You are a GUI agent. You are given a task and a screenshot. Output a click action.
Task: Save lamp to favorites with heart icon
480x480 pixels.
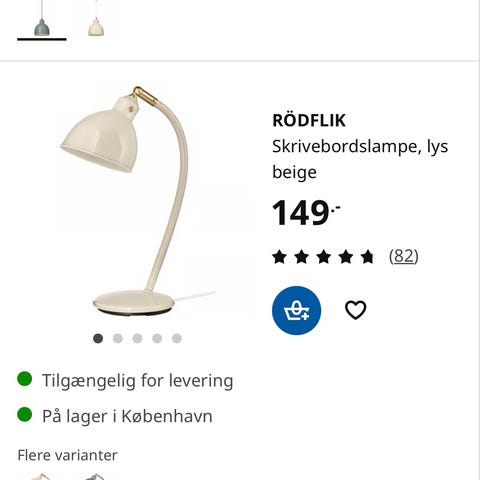click(355, 310)
